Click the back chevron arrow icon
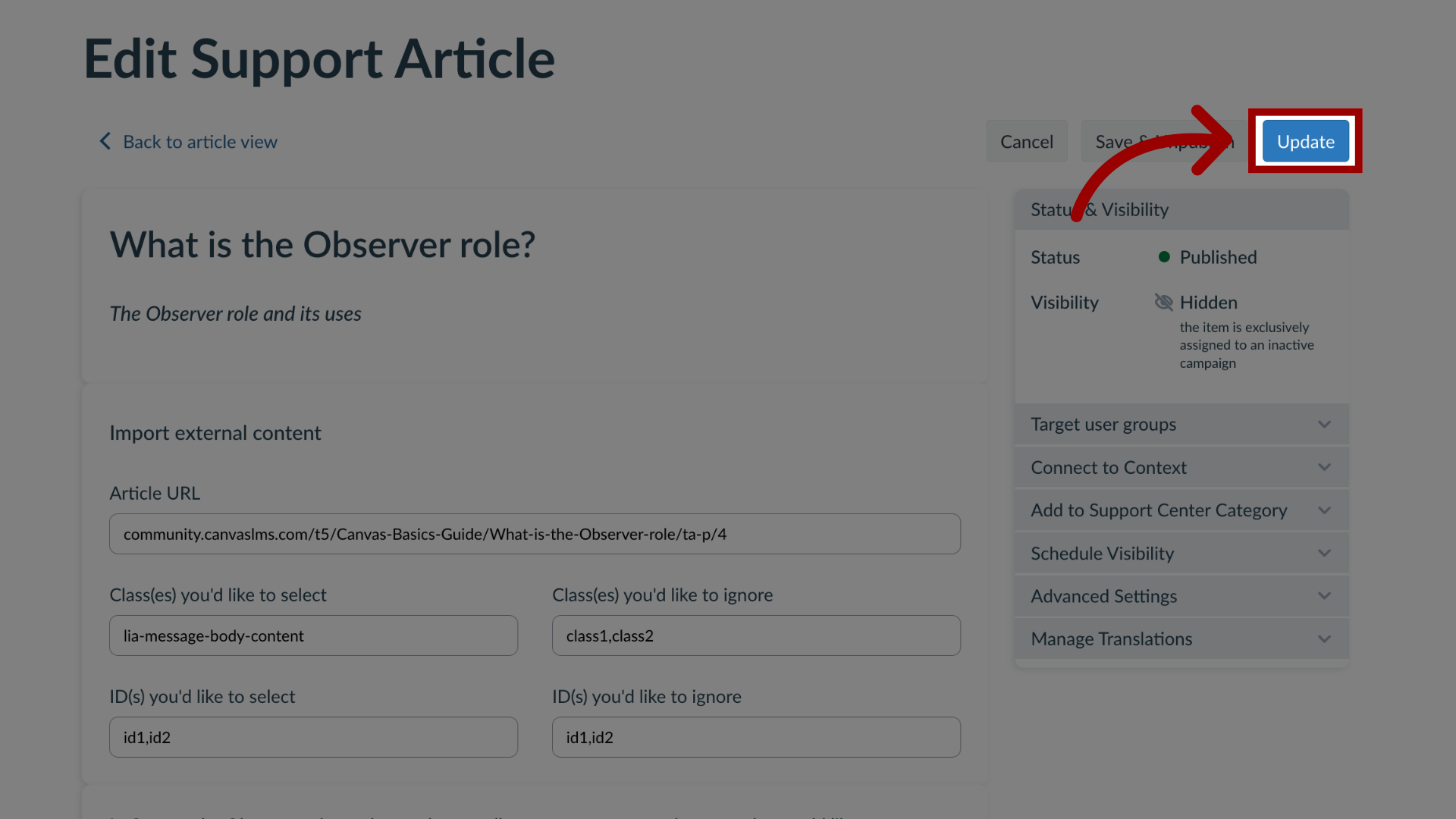This screenshot has height=819, width=1456. [x=105, y=141]
